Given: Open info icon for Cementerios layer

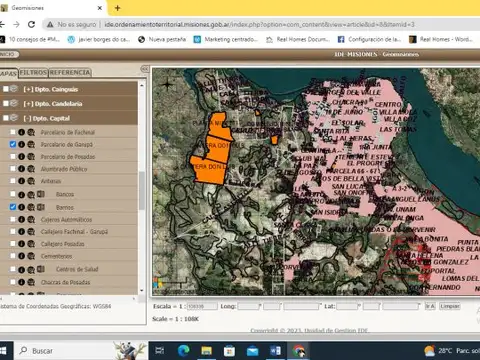Looking at the screenshot, I should 21,256.
